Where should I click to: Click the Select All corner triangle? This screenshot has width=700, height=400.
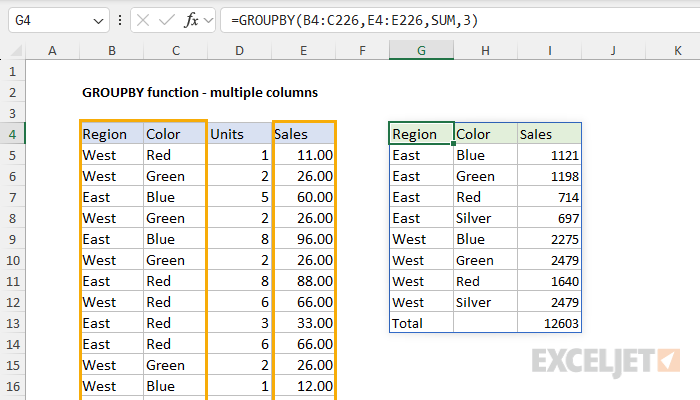[x=16, y=51]
